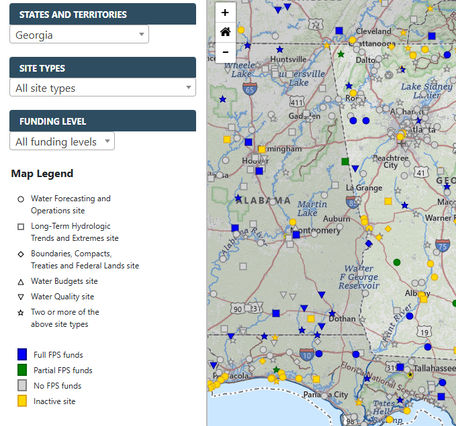The height and width of the screenshot is (426, 456).
Task: Click the Partial FPS funds green swatch
Action: click(22, 370)
